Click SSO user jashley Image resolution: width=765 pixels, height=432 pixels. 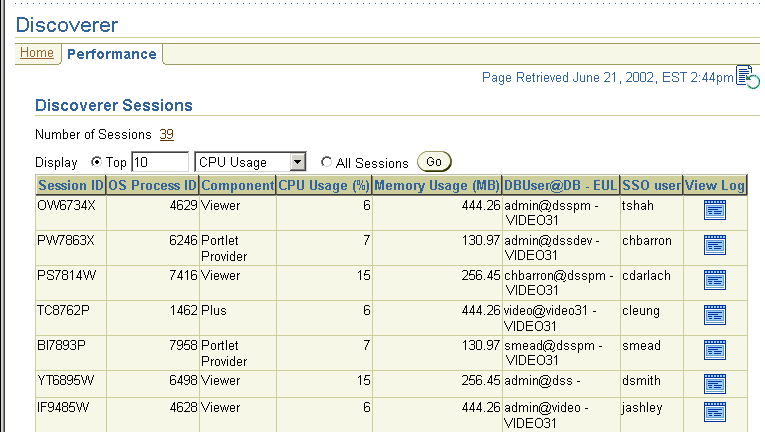(x=642, y=408)
